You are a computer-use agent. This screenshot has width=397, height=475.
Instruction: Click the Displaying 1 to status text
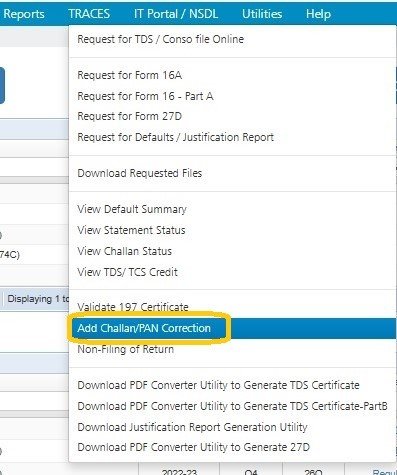pyautogui.click(x=38, y=299)
